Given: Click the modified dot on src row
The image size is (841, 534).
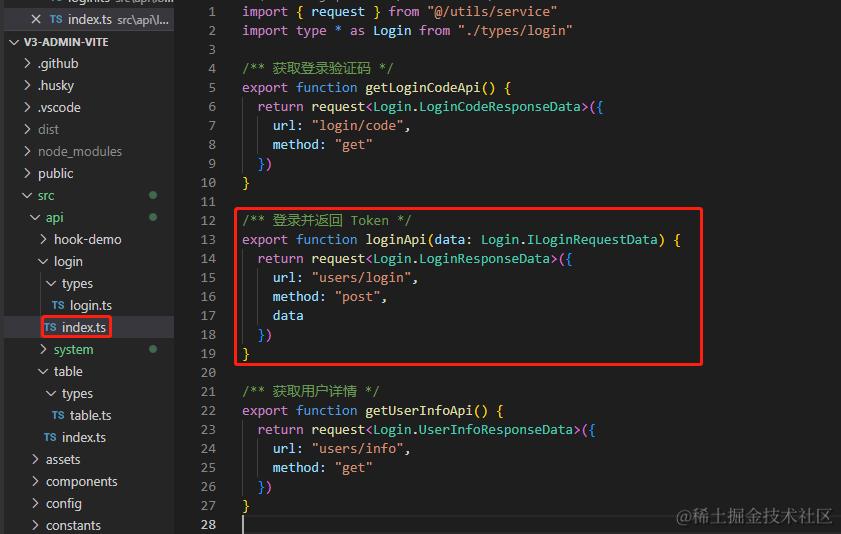Looking at the screenshot, I should point(153,195).
